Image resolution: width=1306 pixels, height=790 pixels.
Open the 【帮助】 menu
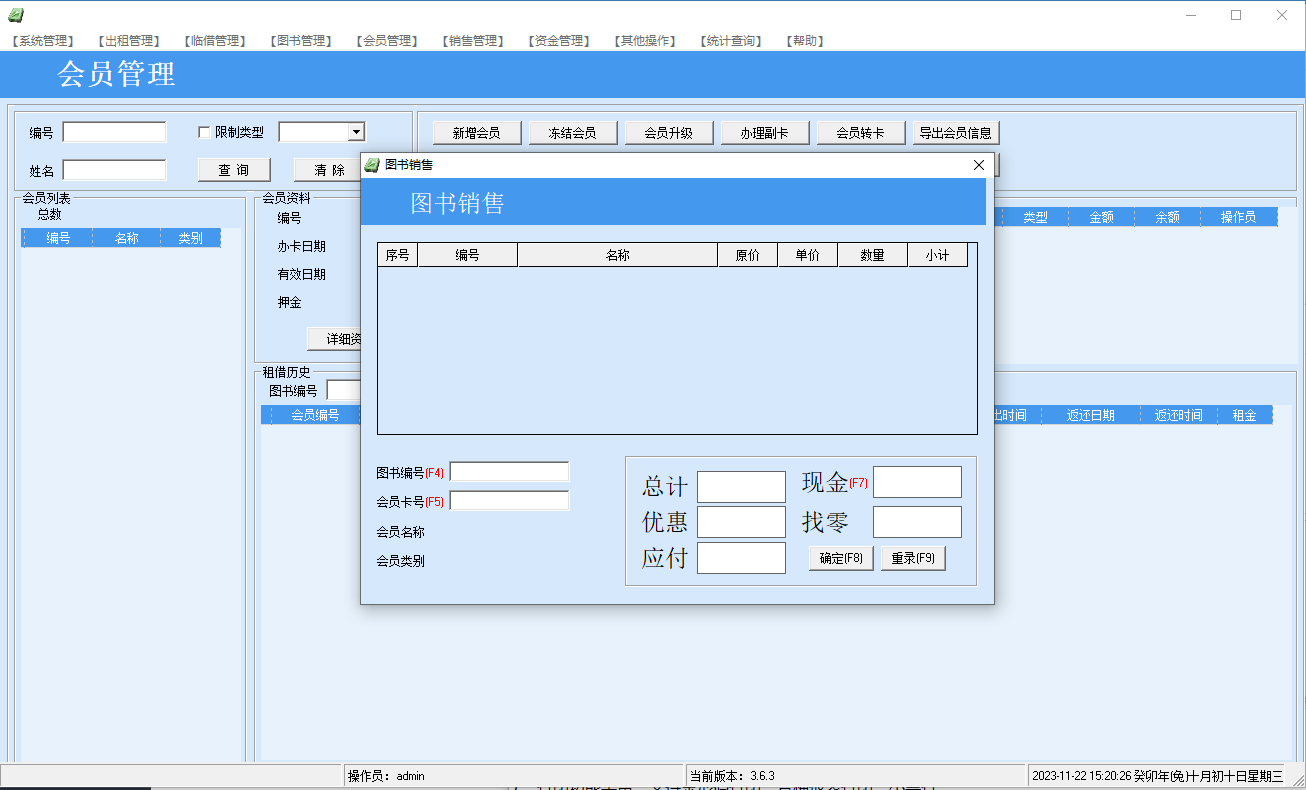(805, 41)
